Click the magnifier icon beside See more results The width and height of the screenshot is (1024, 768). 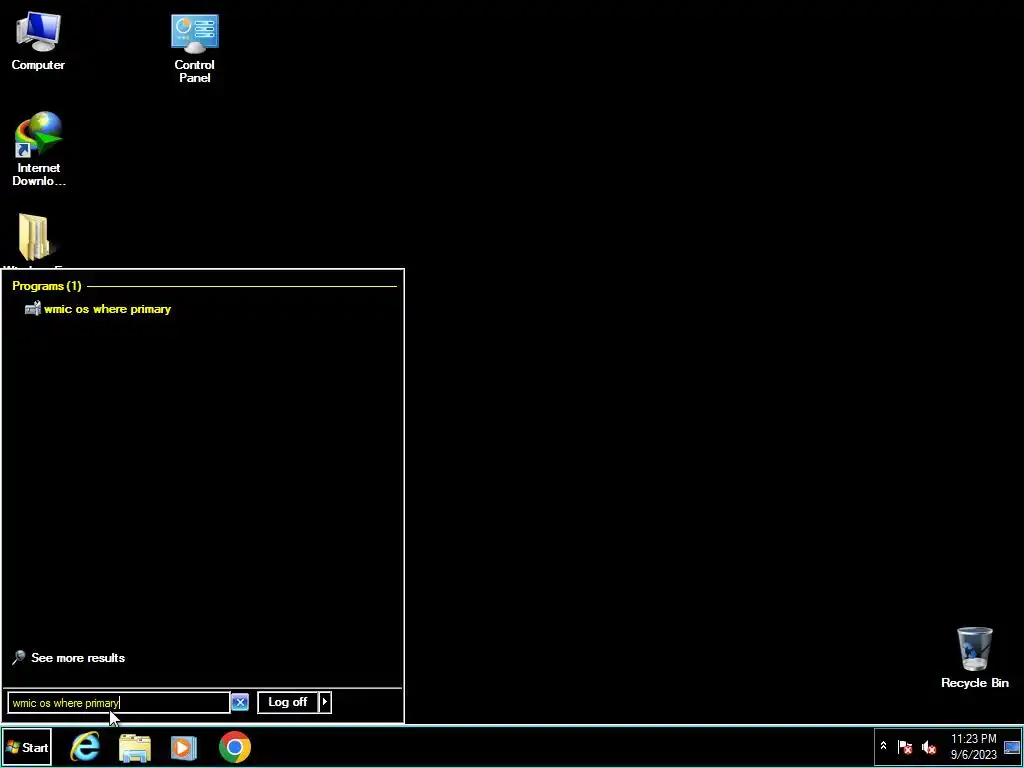click(19, 658)
